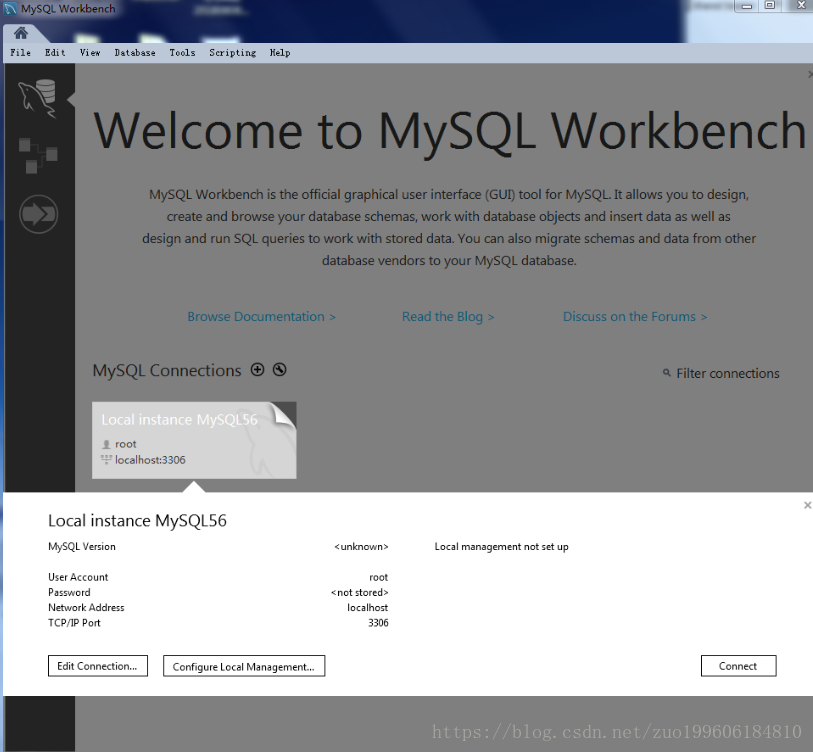Open the Tools menu

point(182,52)
